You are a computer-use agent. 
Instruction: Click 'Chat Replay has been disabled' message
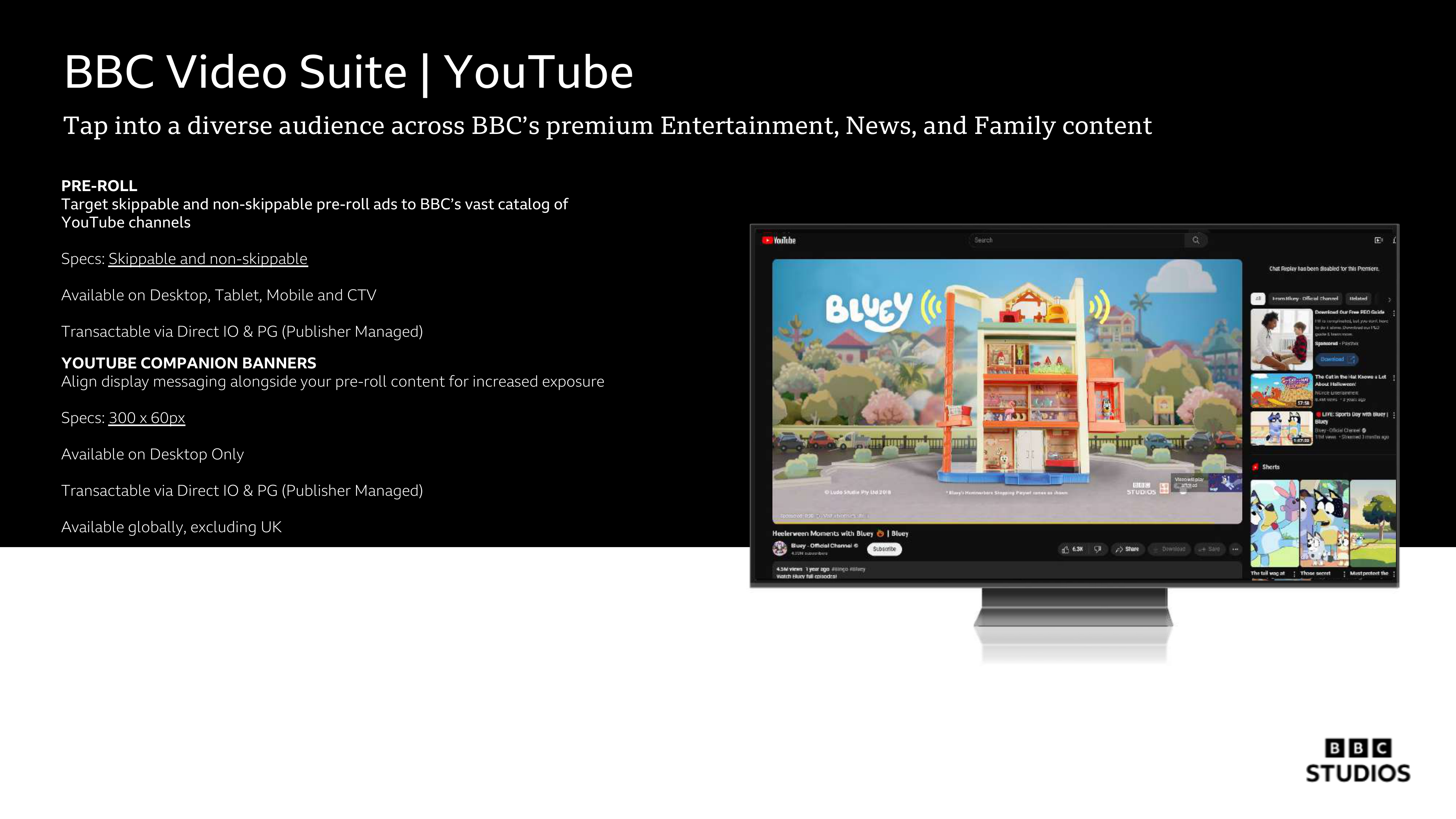tap(1324, 269)
